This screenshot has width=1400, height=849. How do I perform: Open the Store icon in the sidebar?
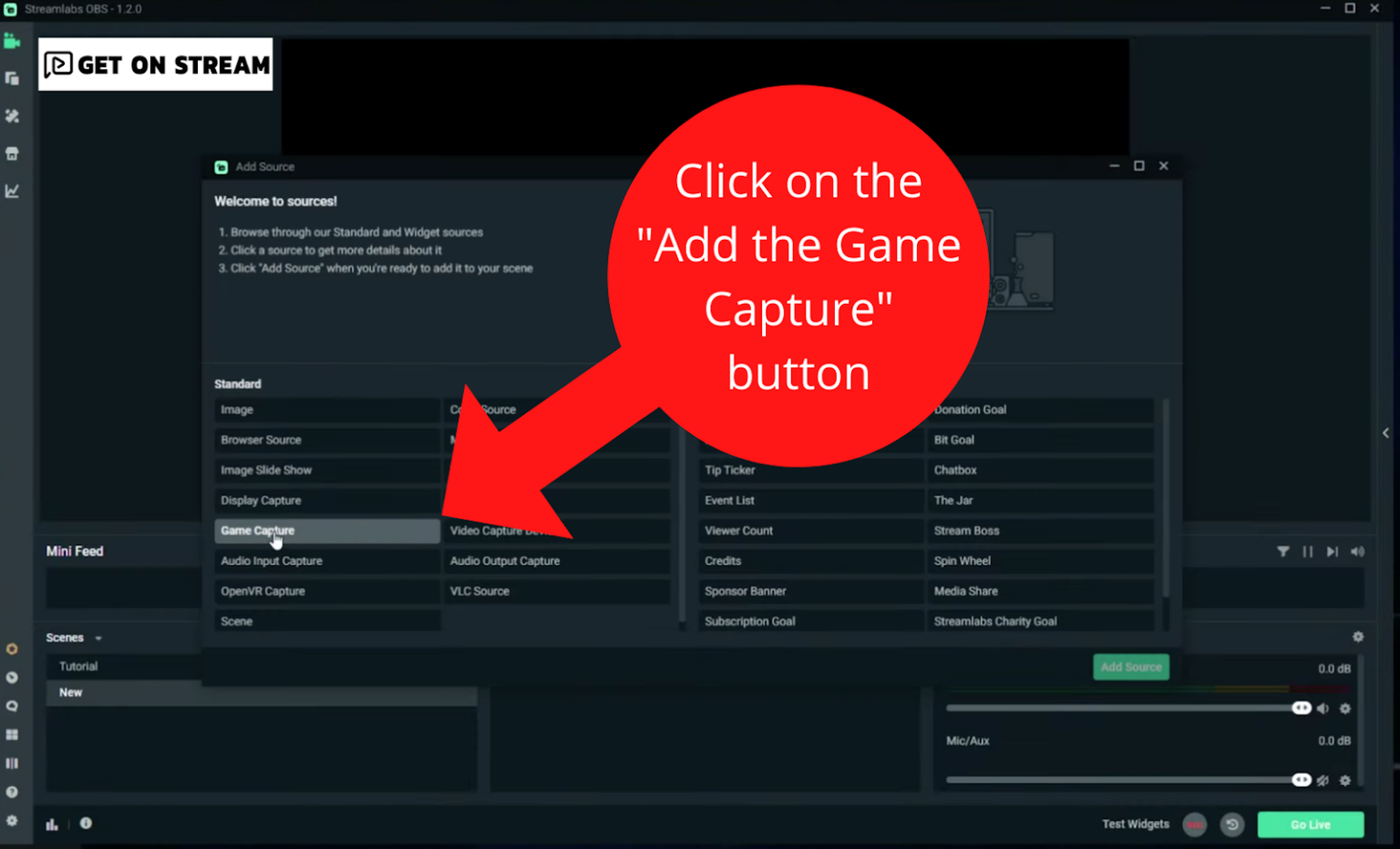[12, 153]
